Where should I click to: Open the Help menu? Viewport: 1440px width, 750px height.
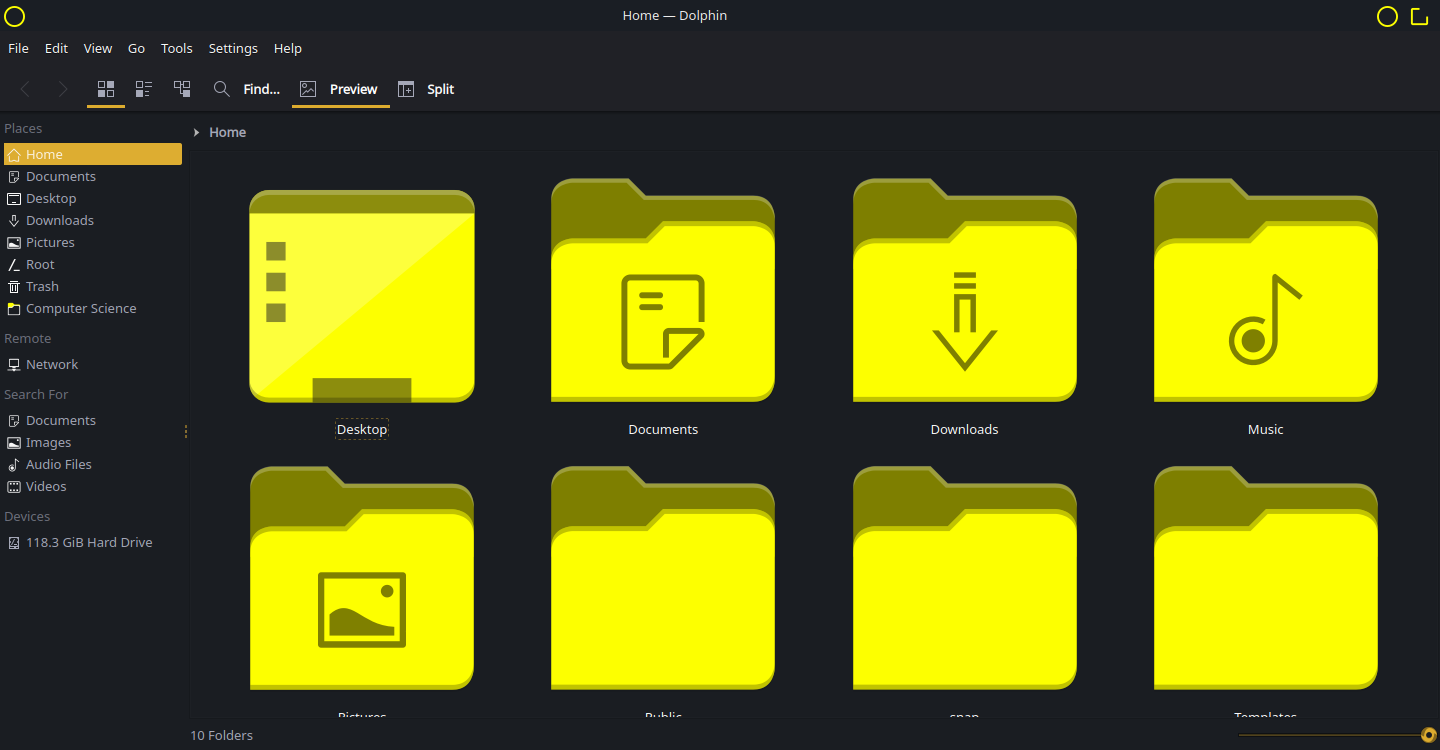288,48
